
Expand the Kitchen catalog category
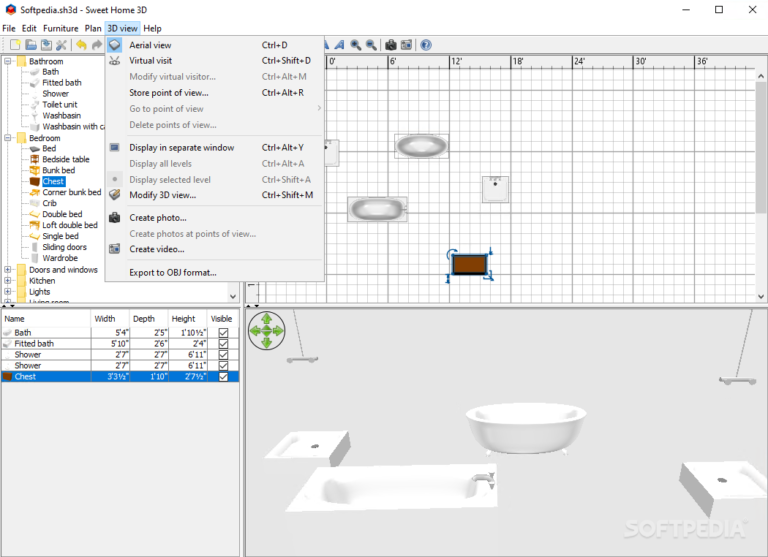pos(8,281)
